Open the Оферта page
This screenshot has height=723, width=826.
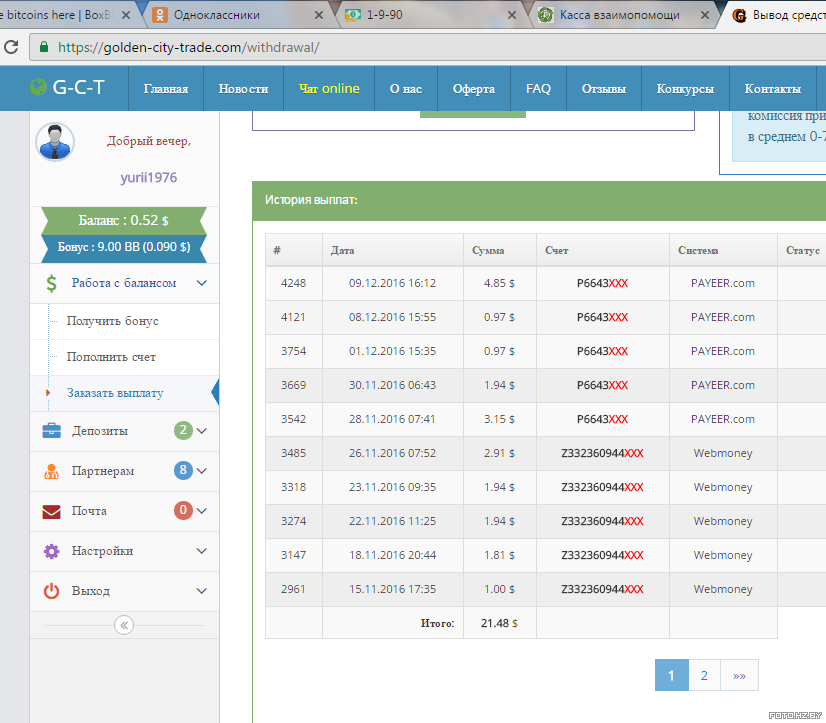[474, 89]
